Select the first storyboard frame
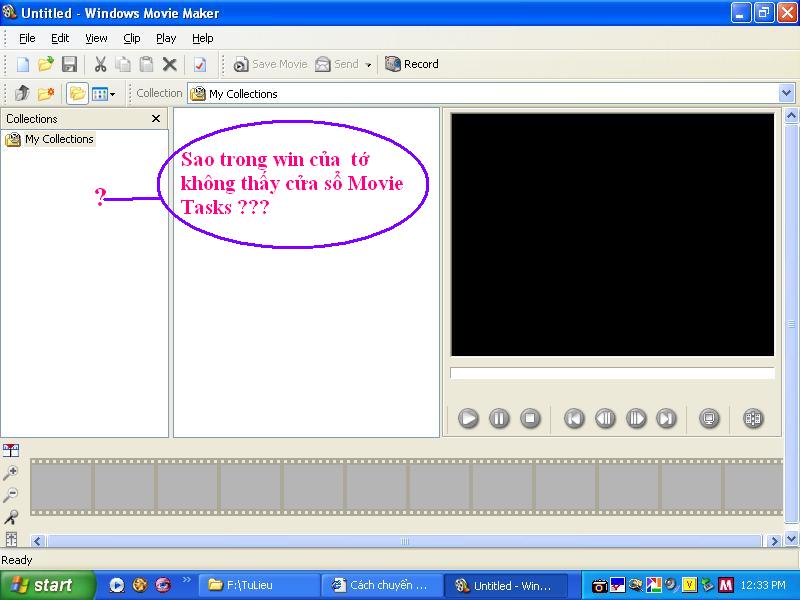 (62, 487)
